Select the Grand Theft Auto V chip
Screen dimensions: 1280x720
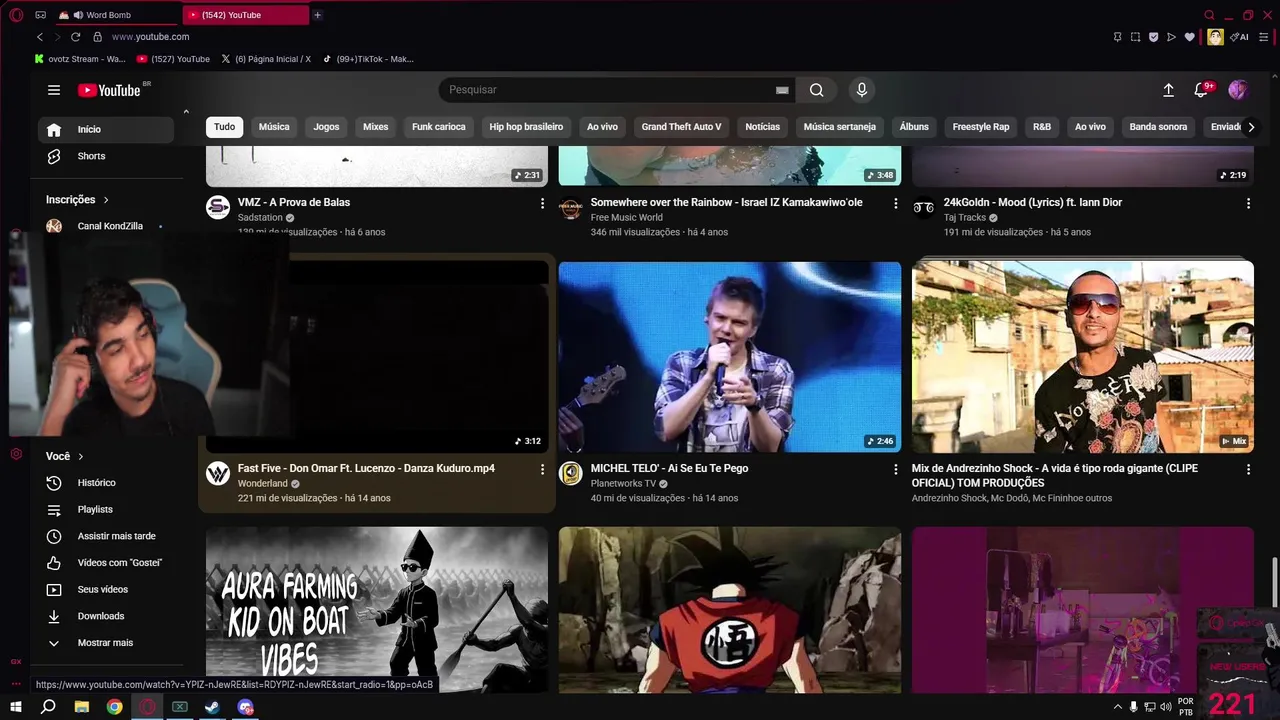click(x=681, y=127)
